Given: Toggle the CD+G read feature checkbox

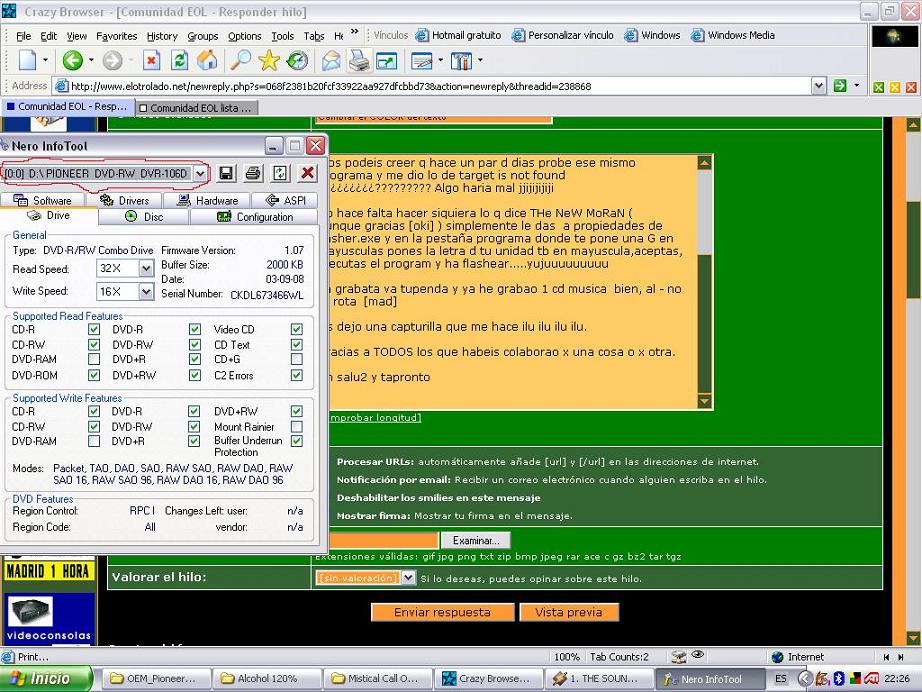Looking at the screenshot, I should pos(296,360).
